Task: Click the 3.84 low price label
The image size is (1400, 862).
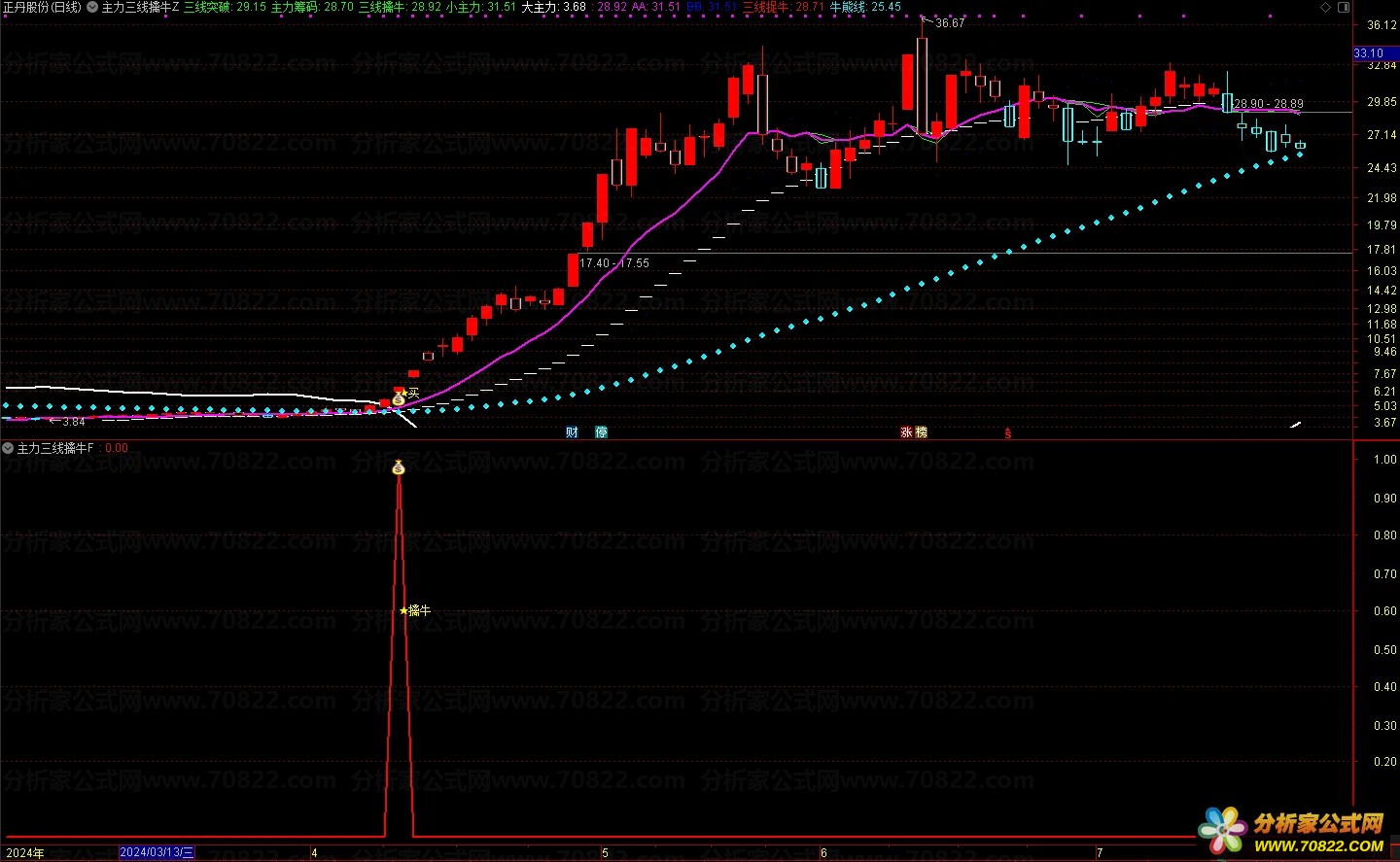Action: pos(73,422)
